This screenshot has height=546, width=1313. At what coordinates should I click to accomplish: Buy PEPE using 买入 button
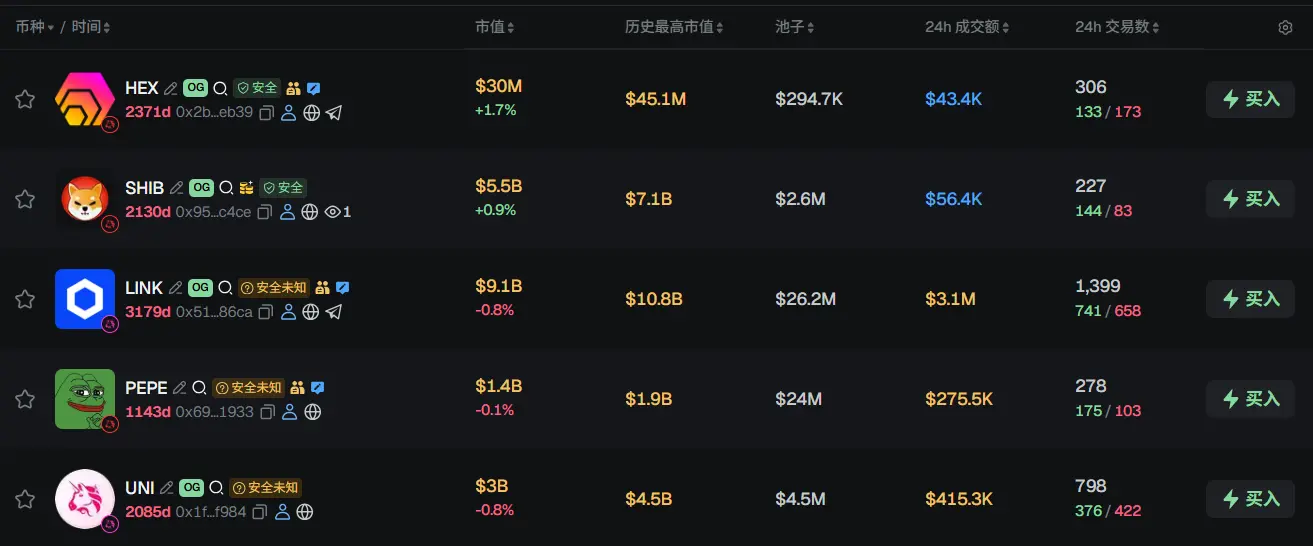[x=1250, y=399]
